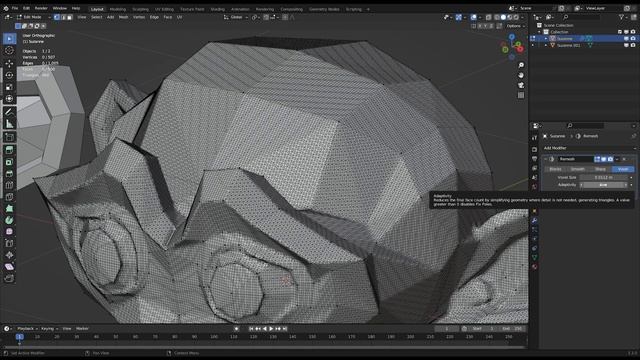640x360 pixels.
Task: Select the Move tool
Action: click(x=9, y=63)
